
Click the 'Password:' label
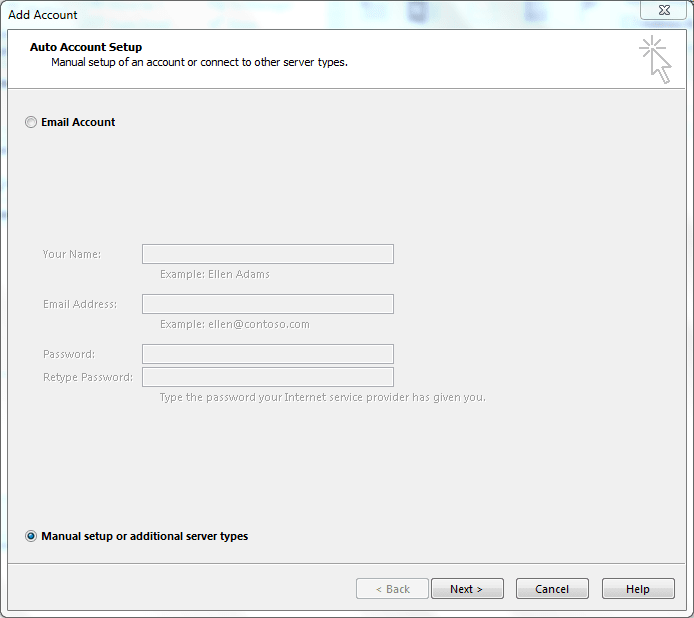coord(69,354)
